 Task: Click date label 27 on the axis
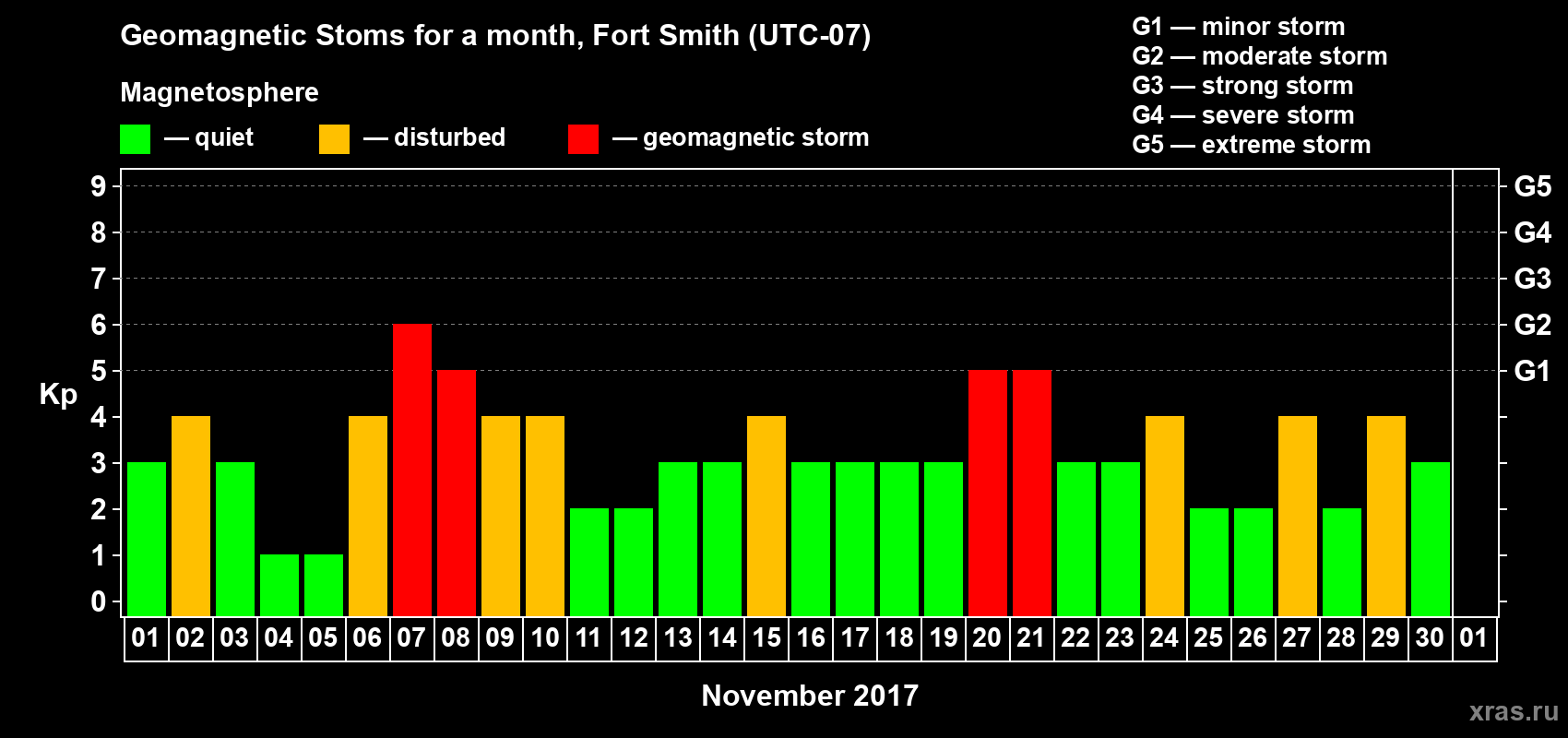coord(1297,638)
